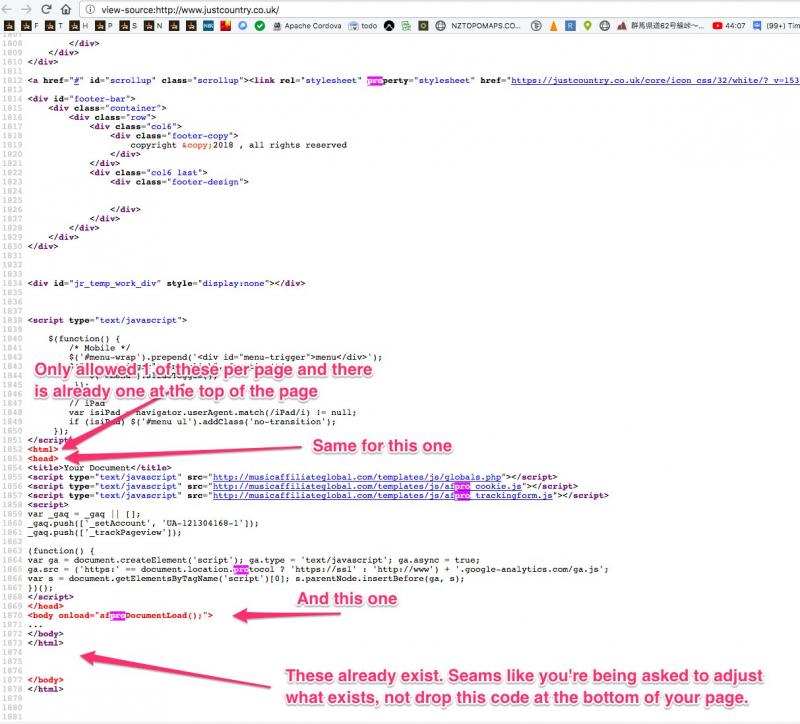Click the (99+) Tim bookmark
The image size is (800, 724).
pos(776,26)
